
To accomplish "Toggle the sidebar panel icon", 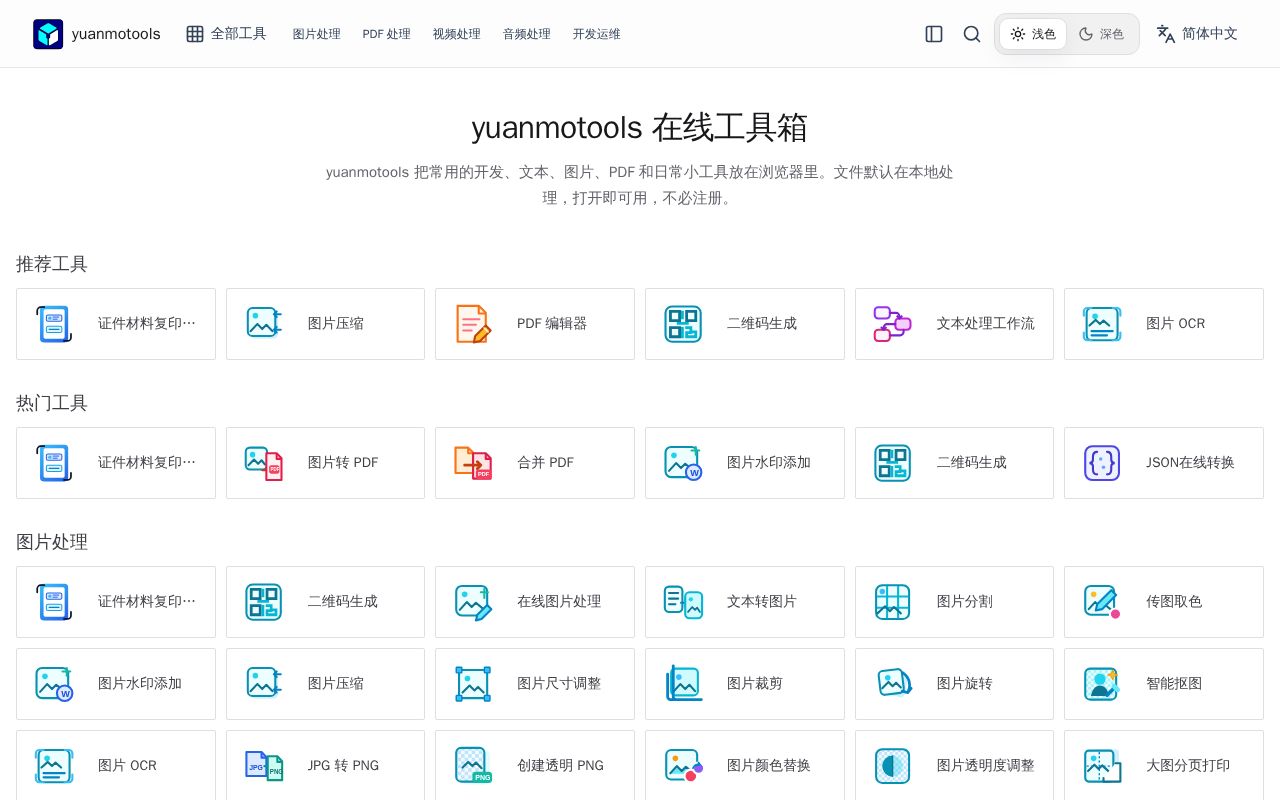I will pyautogui.click(x=934, y=34).
